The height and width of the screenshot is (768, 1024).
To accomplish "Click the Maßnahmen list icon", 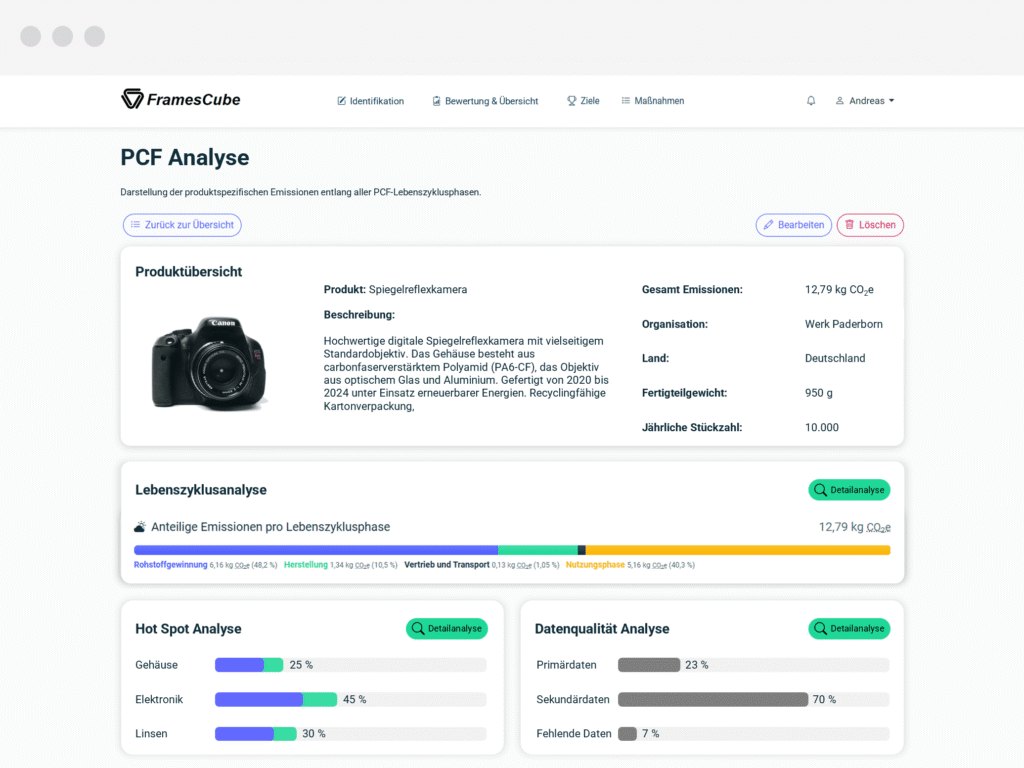I will [626, 101].
